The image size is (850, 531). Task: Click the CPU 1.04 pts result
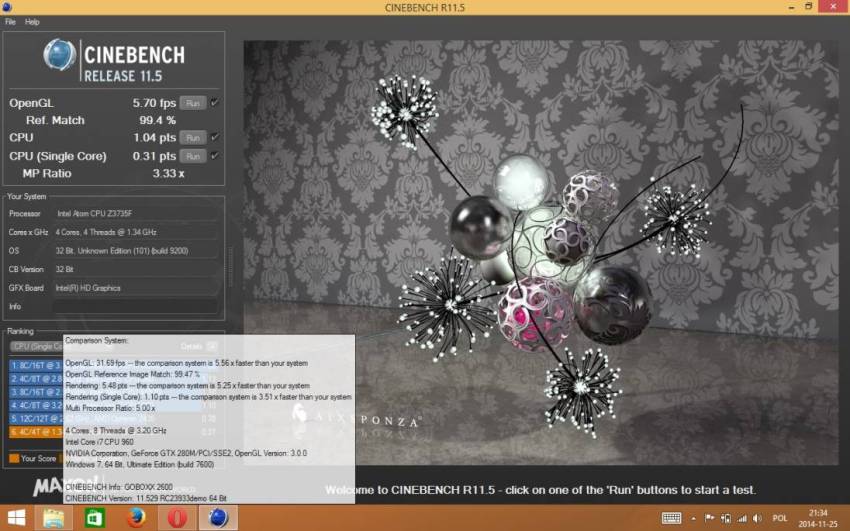[154, 138]
